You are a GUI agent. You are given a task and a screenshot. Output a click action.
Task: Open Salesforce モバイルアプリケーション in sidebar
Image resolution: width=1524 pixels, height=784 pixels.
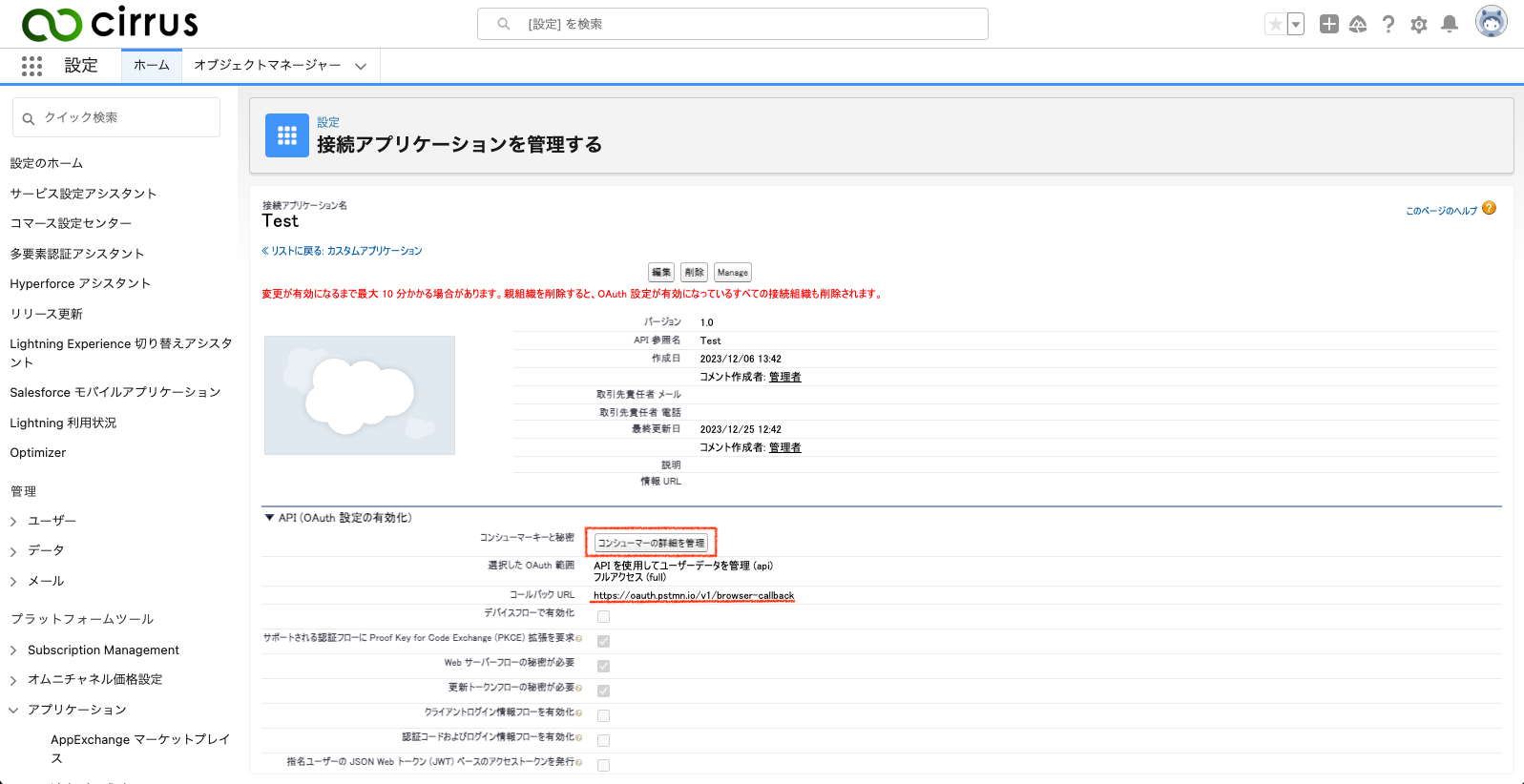pos(115,392)
